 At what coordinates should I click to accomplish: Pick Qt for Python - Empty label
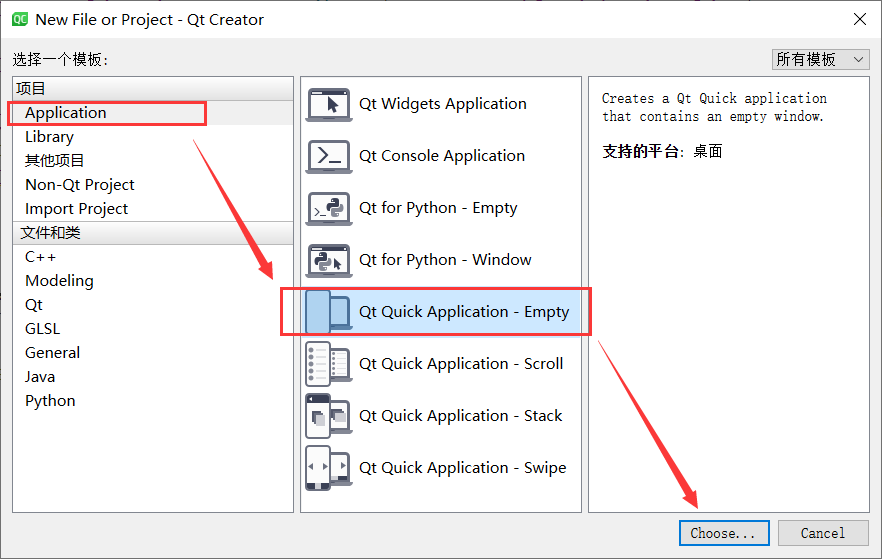click(x=438, y=208)
